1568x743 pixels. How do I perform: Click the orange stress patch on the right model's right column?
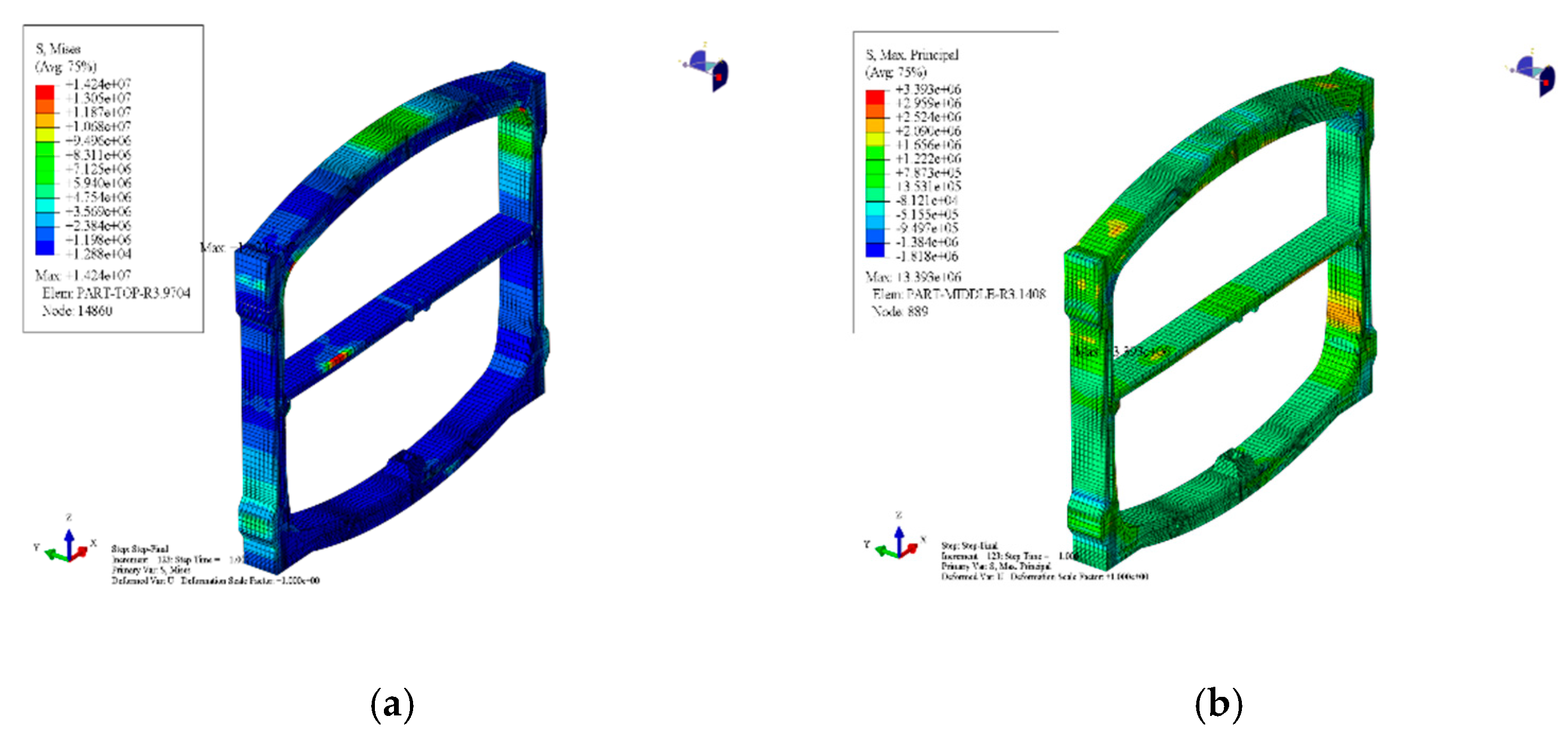click(x=1342, y=313)
